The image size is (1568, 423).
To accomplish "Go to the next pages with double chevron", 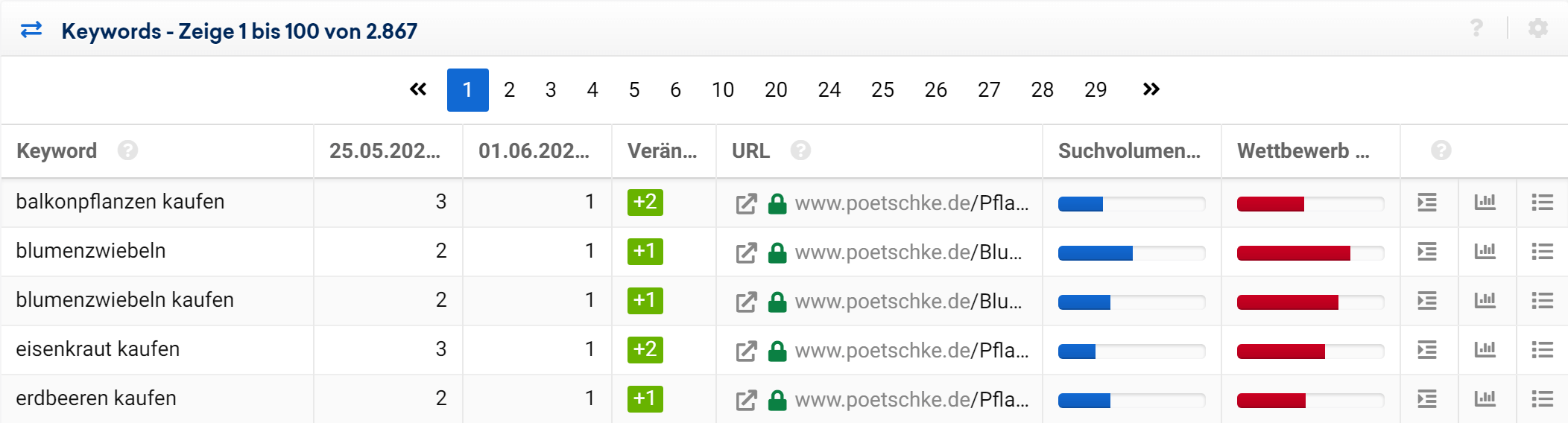I will coord(1151,90).
